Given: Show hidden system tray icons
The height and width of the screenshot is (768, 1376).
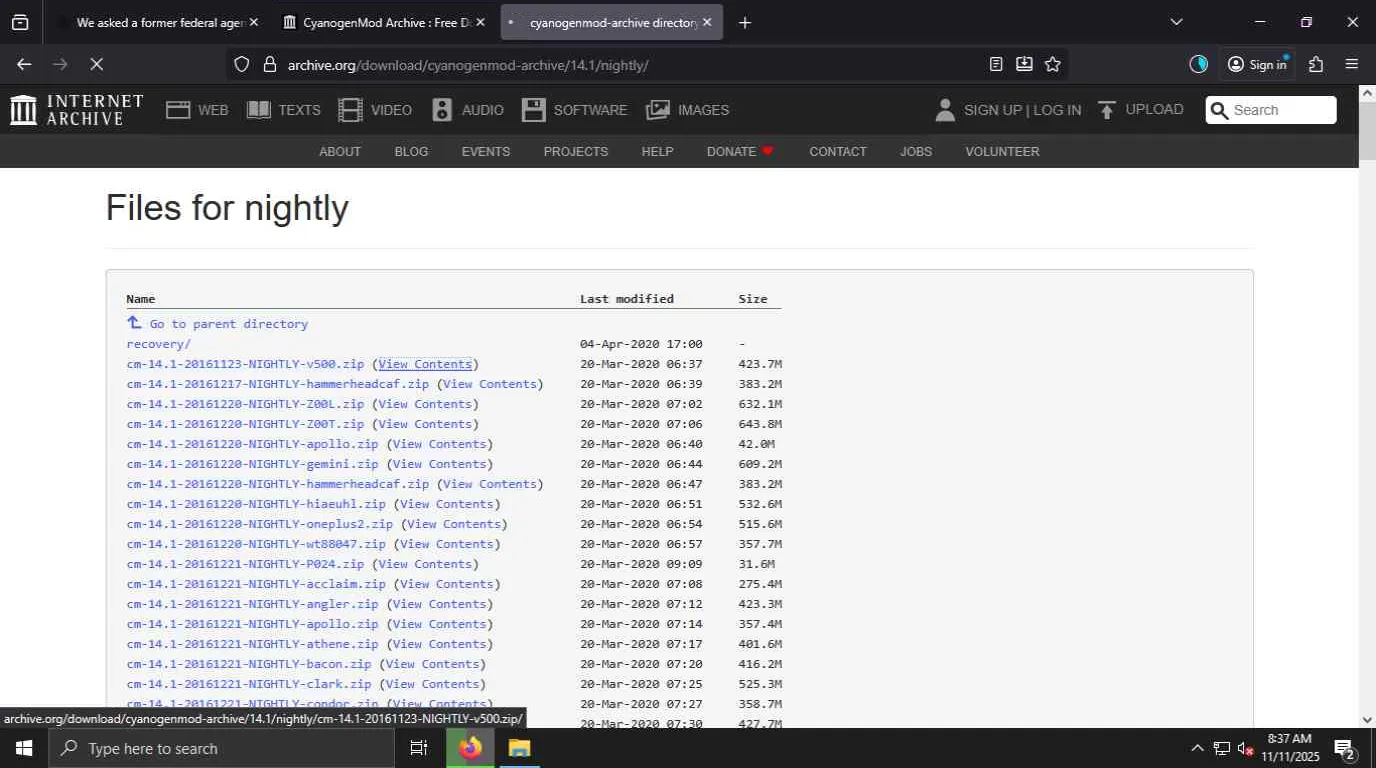Looking at the screenshot, I should [x=1197, y=748].
